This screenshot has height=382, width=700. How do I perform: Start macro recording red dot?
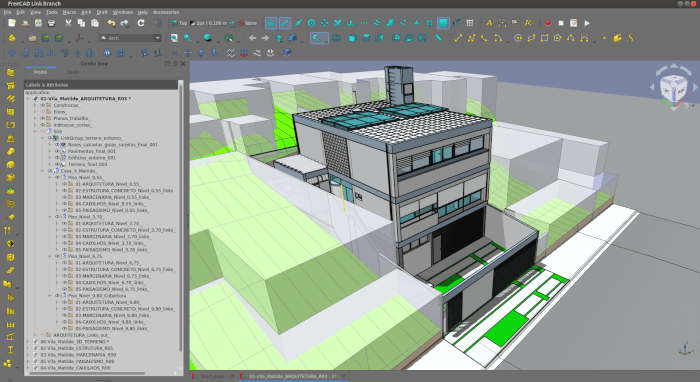tap(548, 23)
